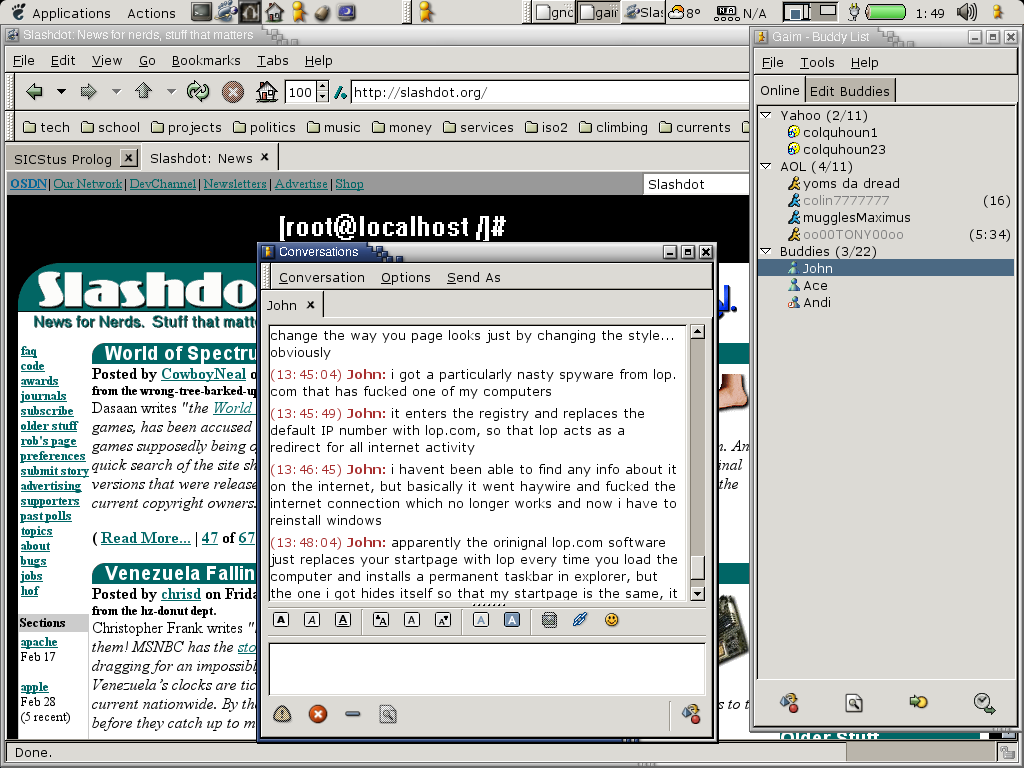Image resolution: width=1024 pixels, height=768 pixels.
Task: Open the Tools menu in Buddy List
Action: click(817, 63)
